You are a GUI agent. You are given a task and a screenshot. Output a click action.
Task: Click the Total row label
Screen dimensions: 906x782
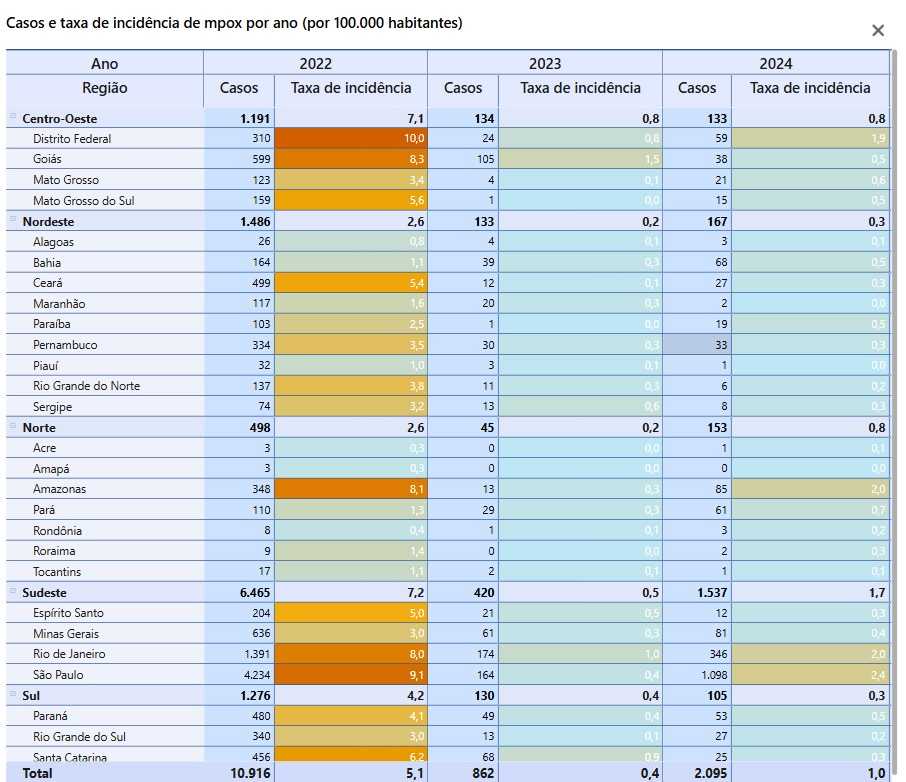point(38,773)
